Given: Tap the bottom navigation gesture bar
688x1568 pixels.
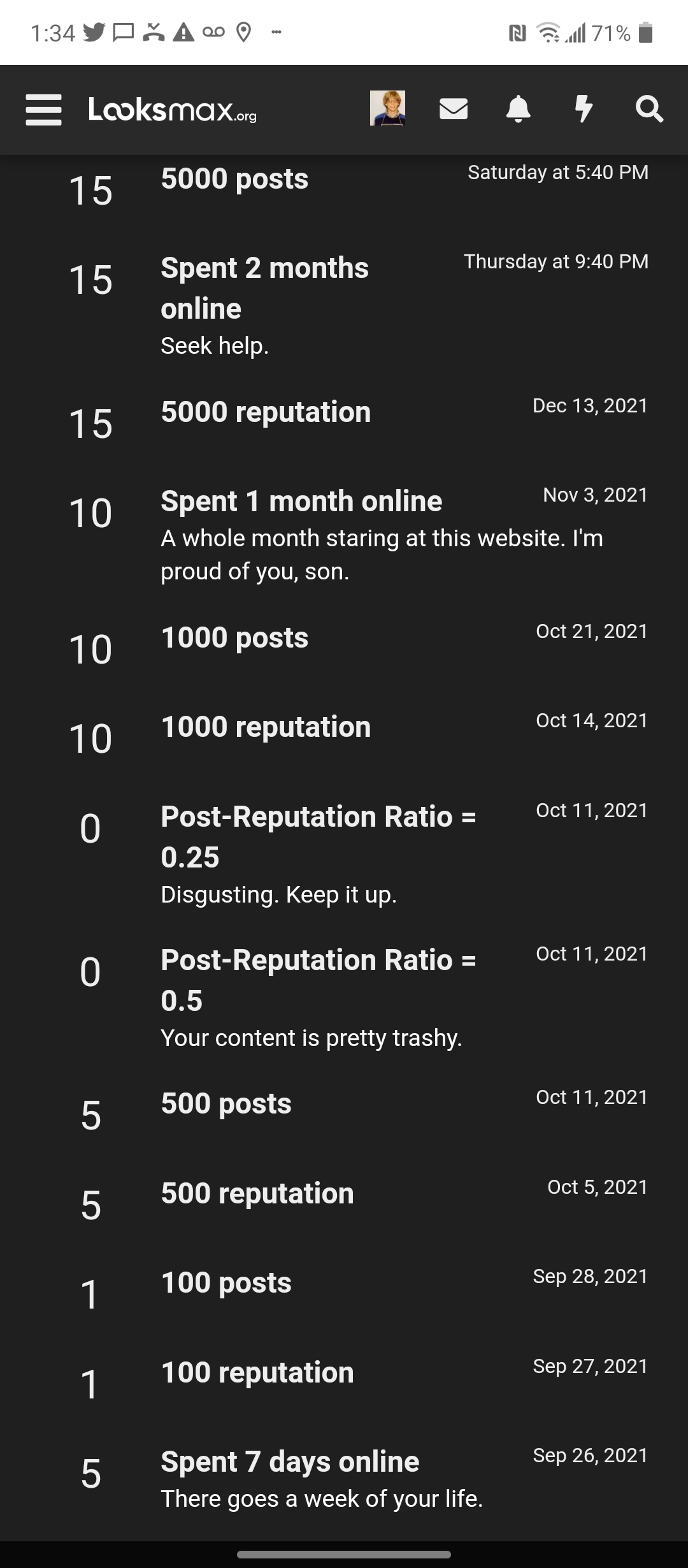Looking at the screenshot, I should point(344,1555).
